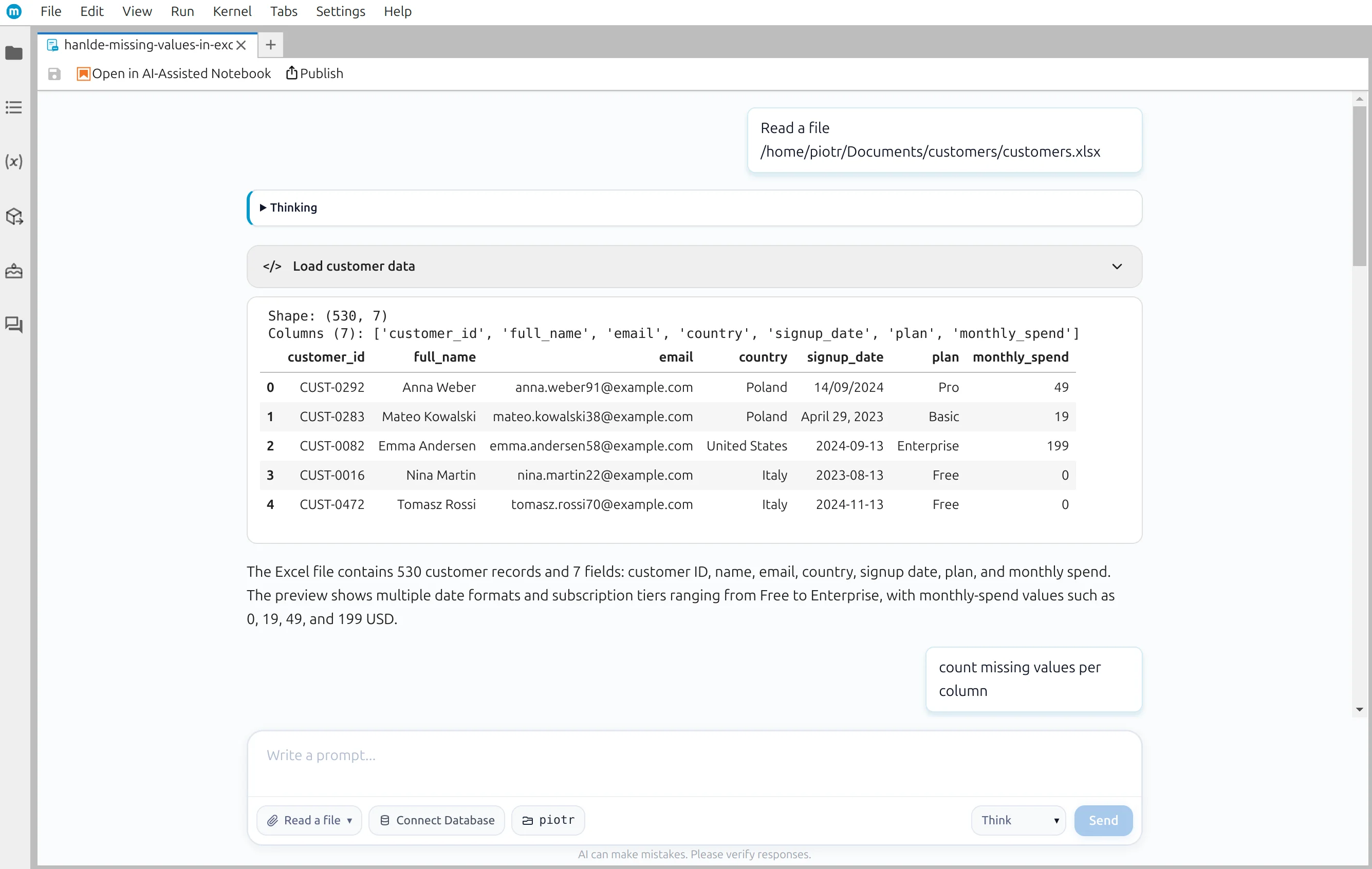1372x869 pixels.
Task: Open the Edit menu
Action: [92, 11]
